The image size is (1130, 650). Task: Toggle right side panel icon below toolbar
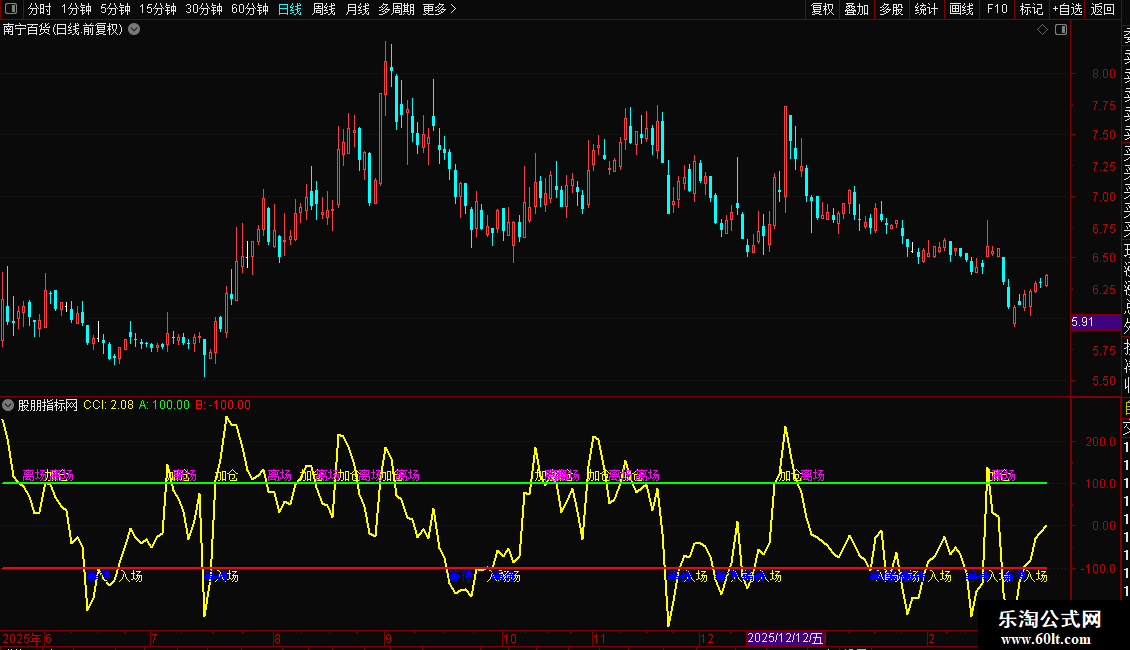click(1061, 30)
